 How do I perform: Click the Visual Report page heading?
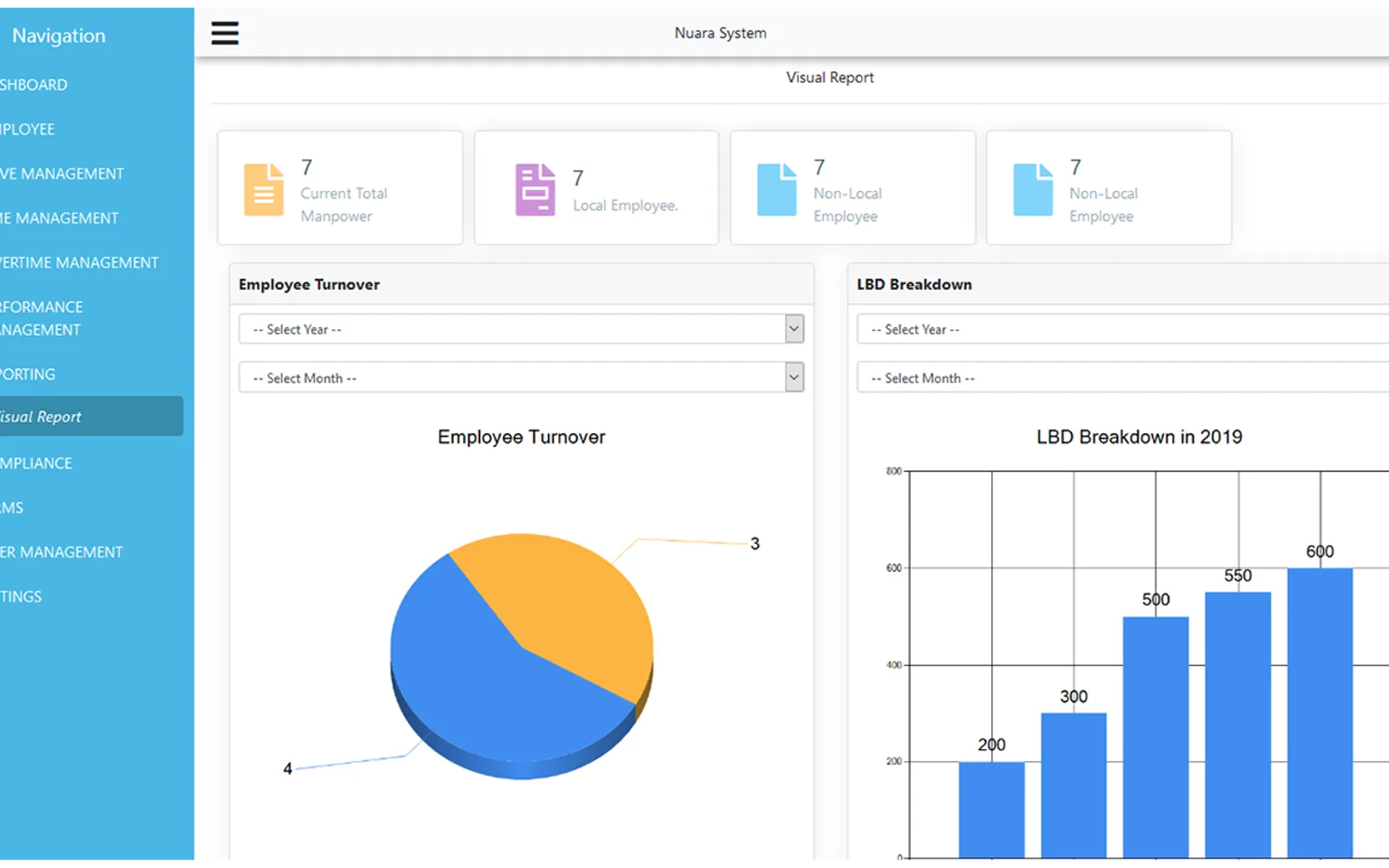pyautogui.click(x=830, y=77)
